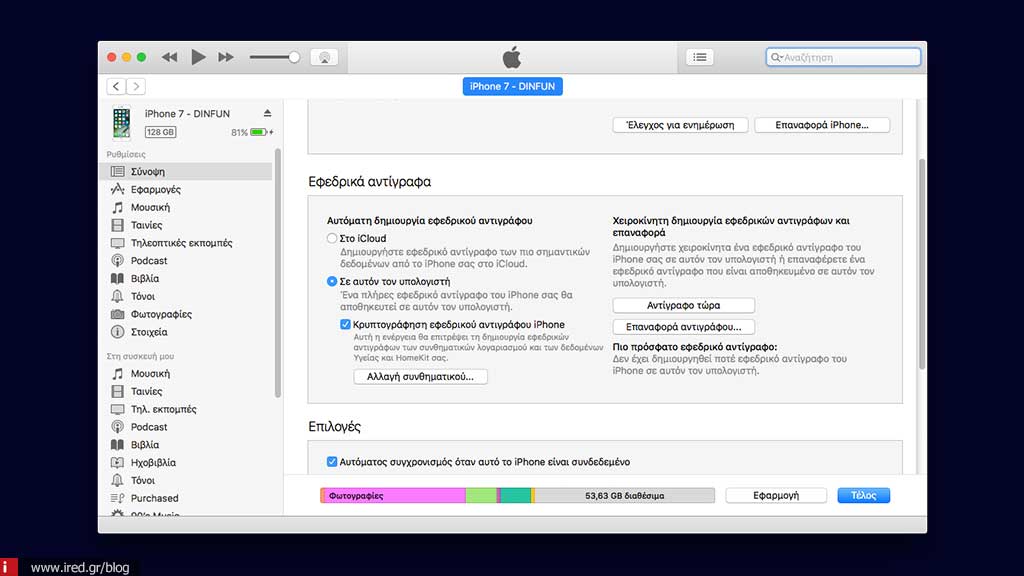Click Τόνοι bell icon under Στη συσκευή μου
This screenshot has height=576, width=1024.
pyautogui.click(x=118, y=481)
